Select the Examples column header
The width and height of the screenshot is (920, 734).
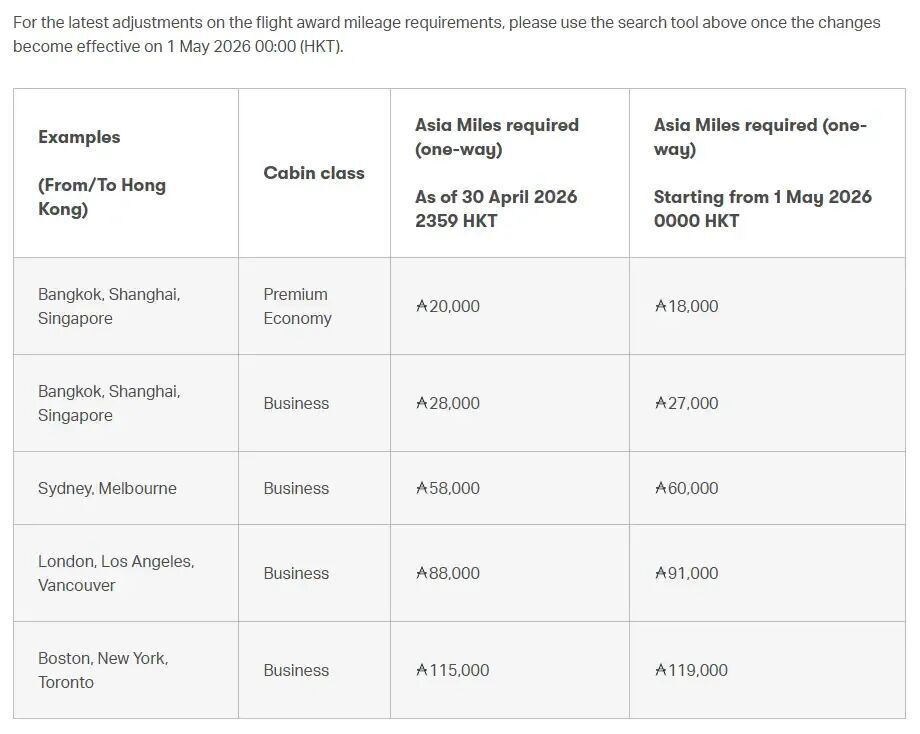(126, 173)
